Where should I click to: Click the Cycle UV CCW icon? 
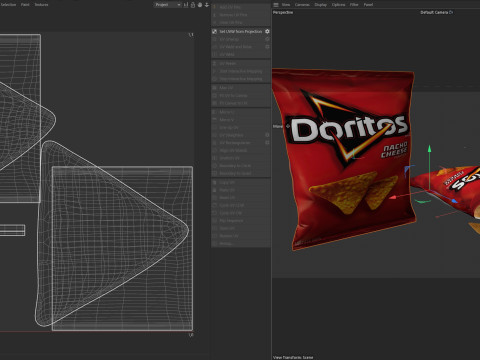215,205
